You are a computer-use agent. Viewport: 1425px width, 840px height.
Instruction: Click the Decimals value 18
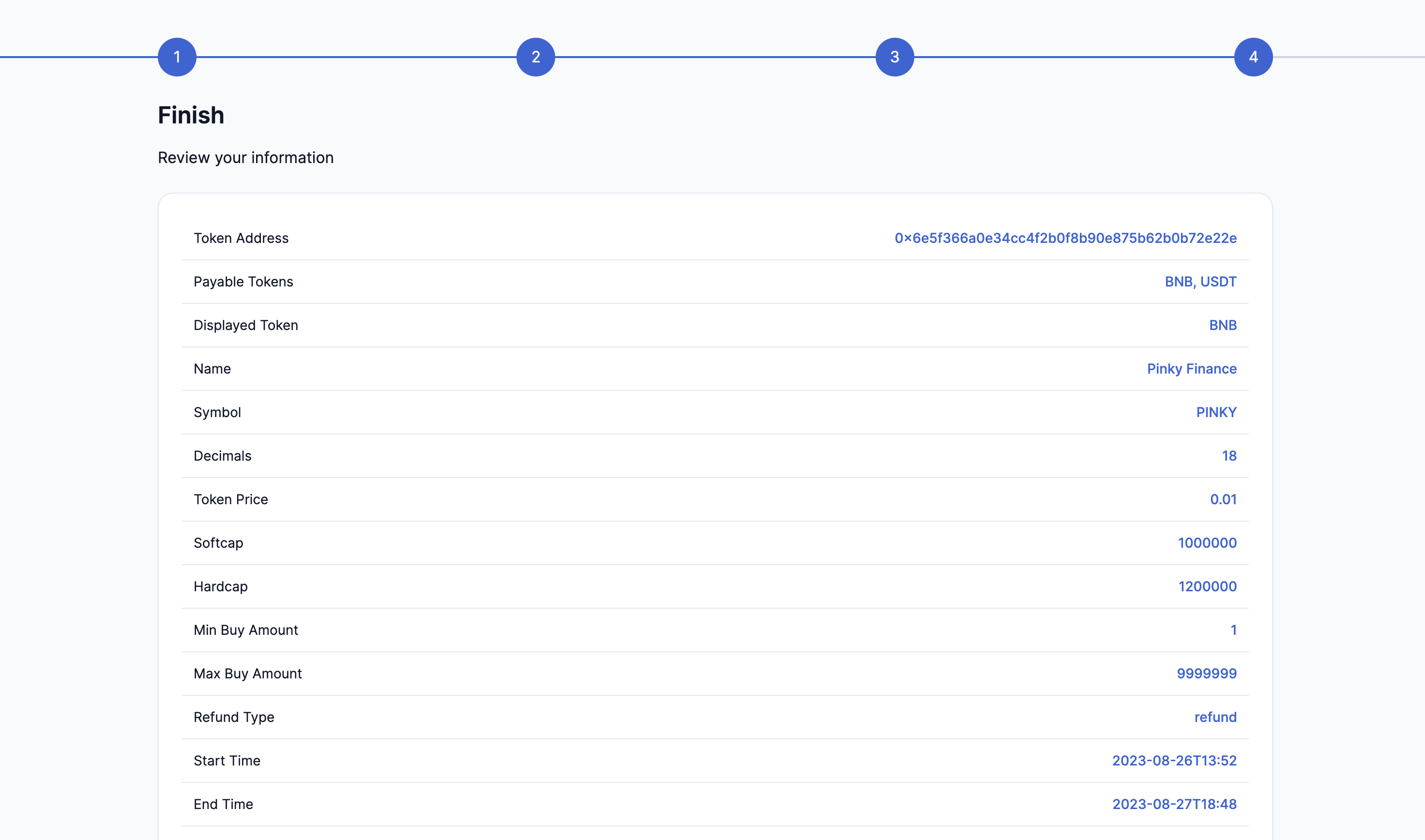(x=1228, y=456)
